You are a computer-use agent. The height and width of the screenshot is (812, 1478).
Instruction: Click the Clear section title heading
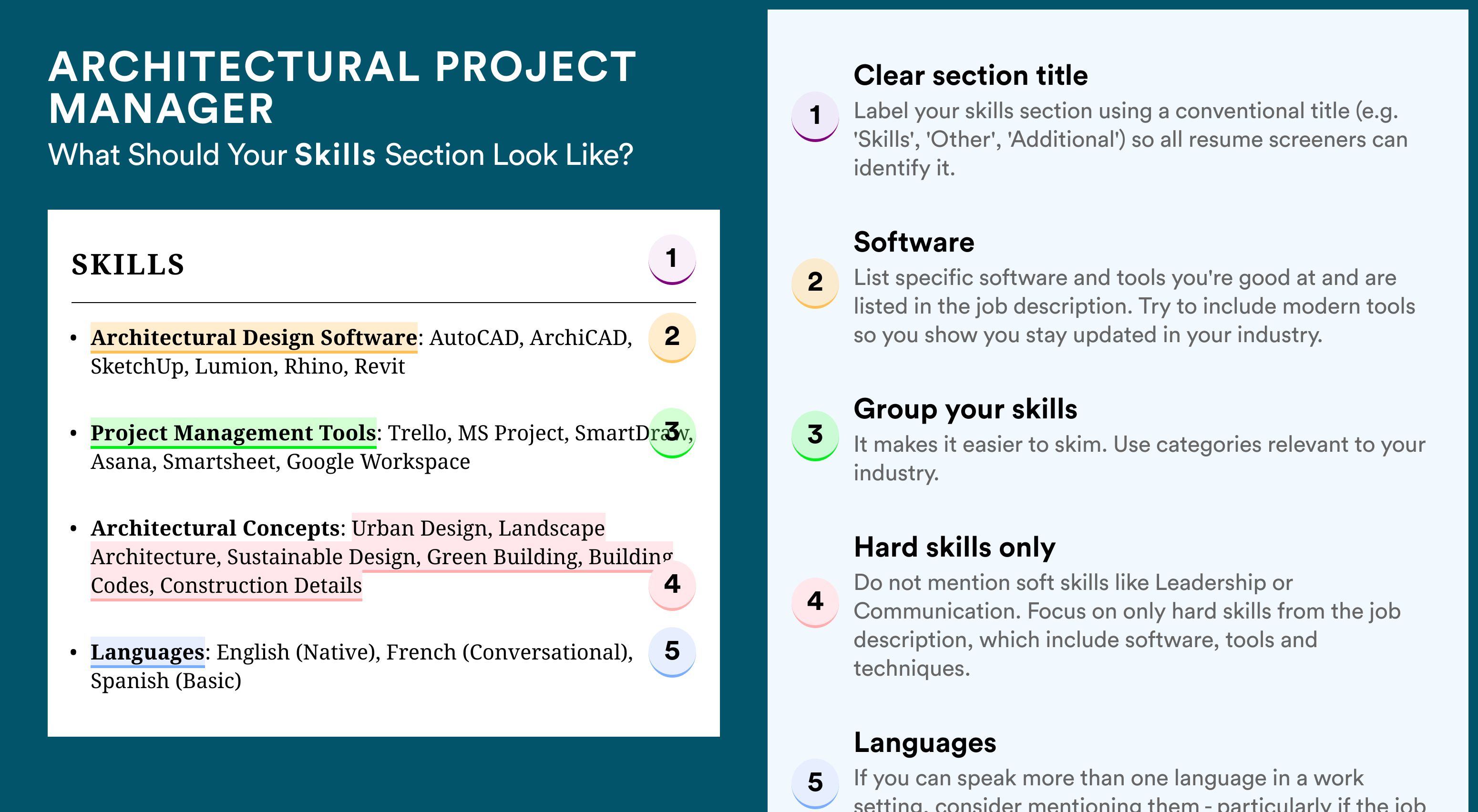[x=970, y=76]
